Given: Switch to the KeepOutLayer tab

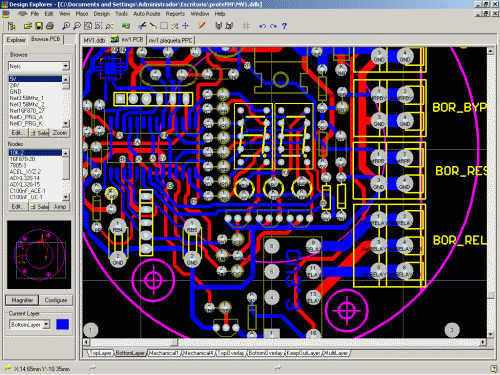Looking at the screenshot, I should pos(303,353).
